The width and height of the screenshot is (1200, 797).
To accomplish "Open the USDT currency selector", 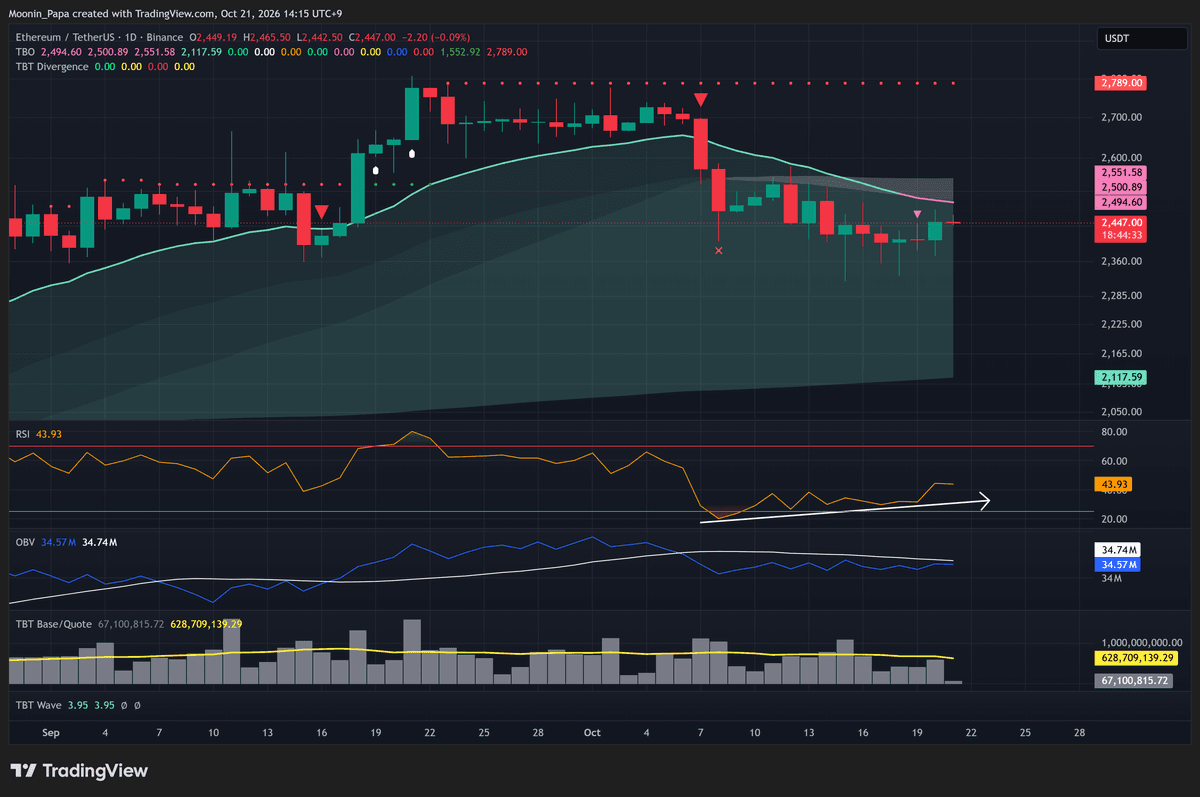I will (x=1141, y=38).
